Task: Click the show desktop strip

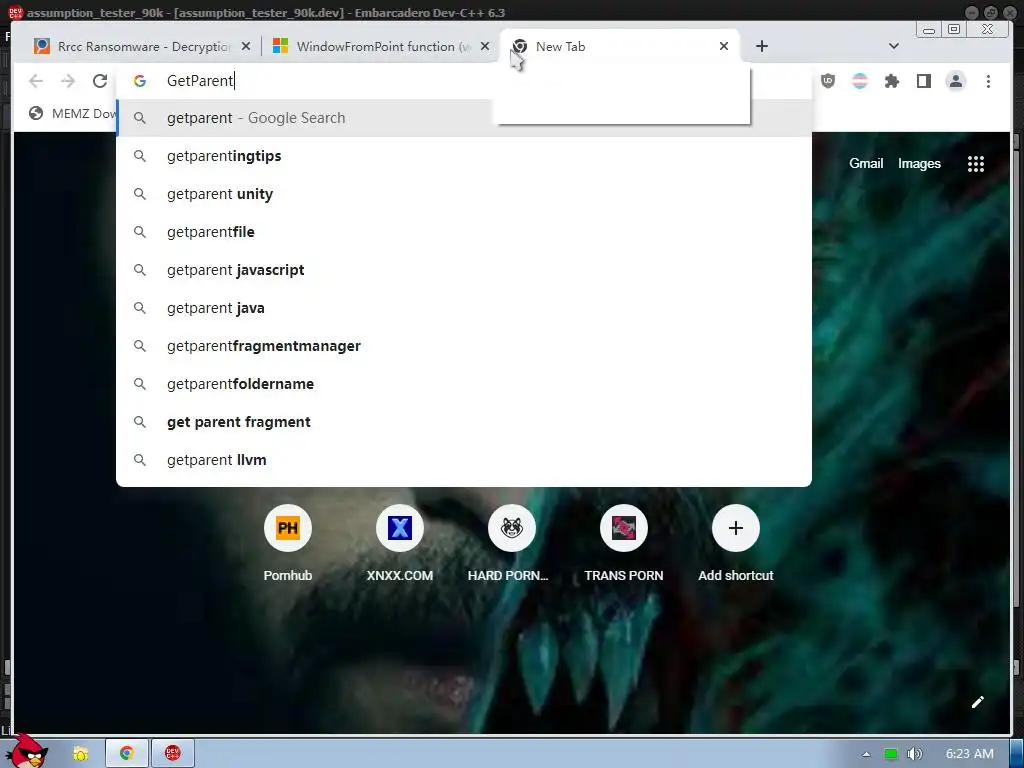Action: coord(1017,753)
